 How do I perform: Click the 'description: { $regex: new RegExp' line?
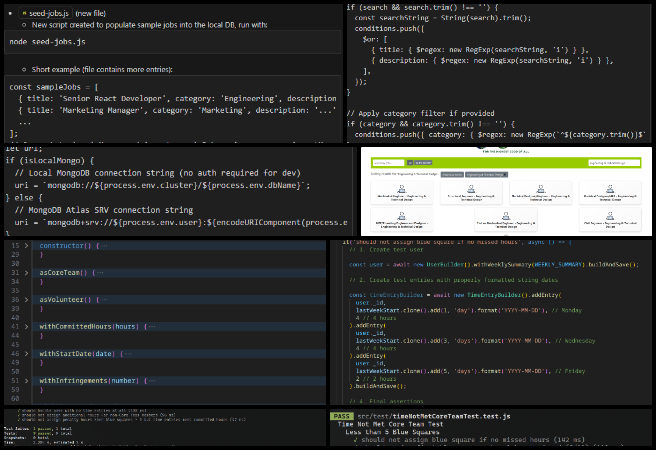(x=492, y=61)
